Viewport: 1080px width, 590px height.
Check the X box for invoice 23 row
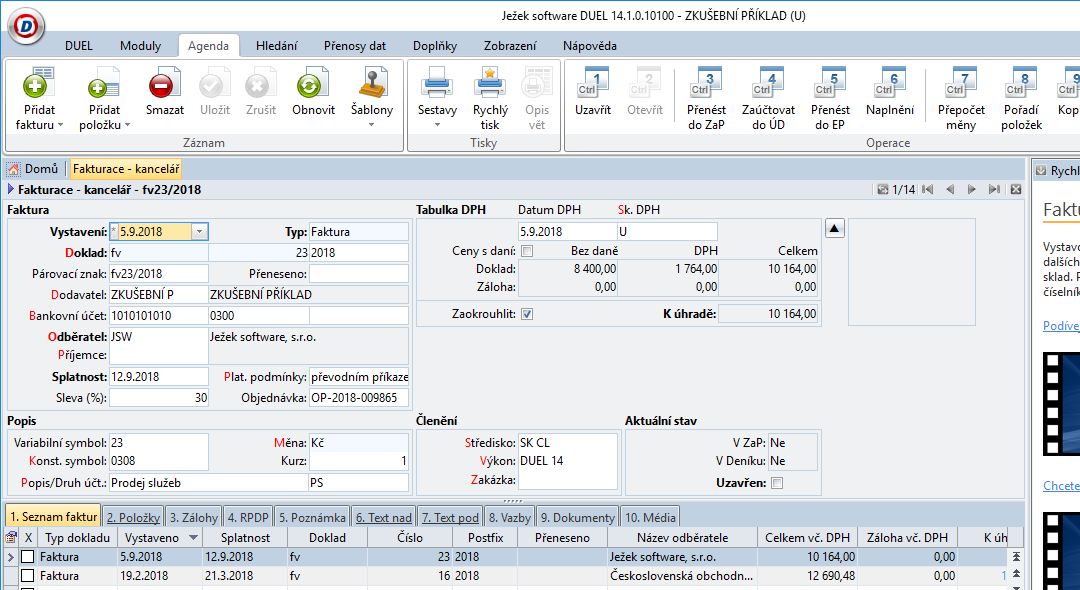(28, 556)
